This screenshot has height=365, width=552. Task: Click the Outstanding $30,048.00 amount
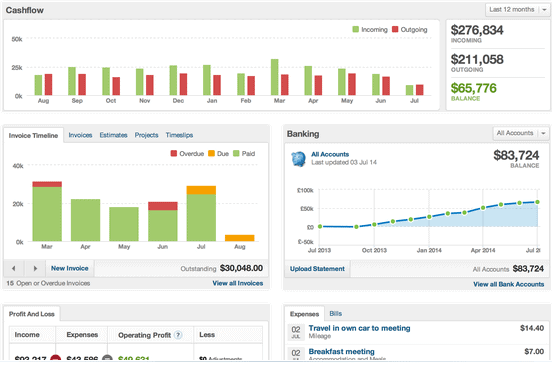click(x=241, y=268)
